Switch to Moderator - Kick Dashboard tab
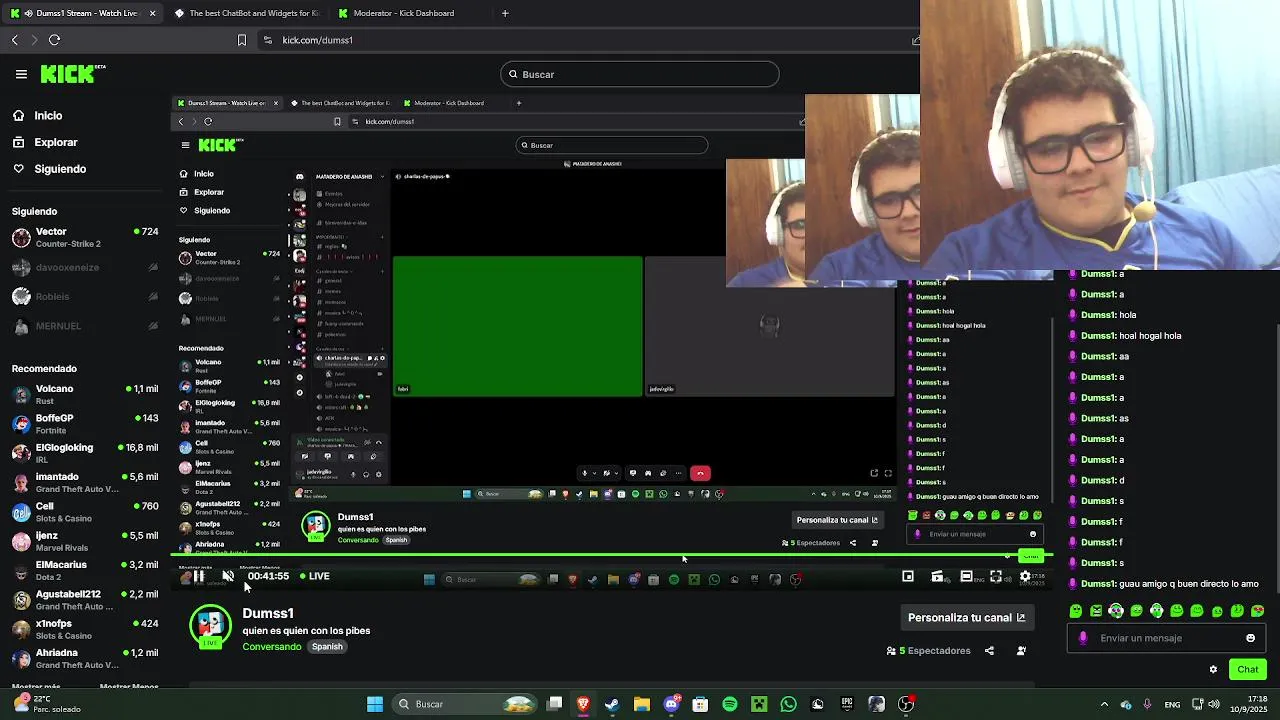The image size is (1280, 720). coord(404,13)
